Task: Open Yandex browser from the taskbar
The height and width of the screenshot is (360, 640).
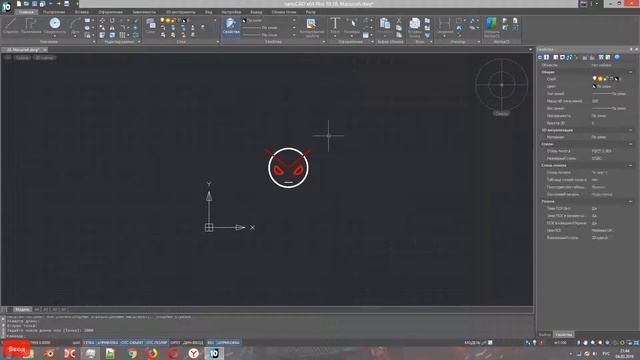Action: tap(193, 353)
